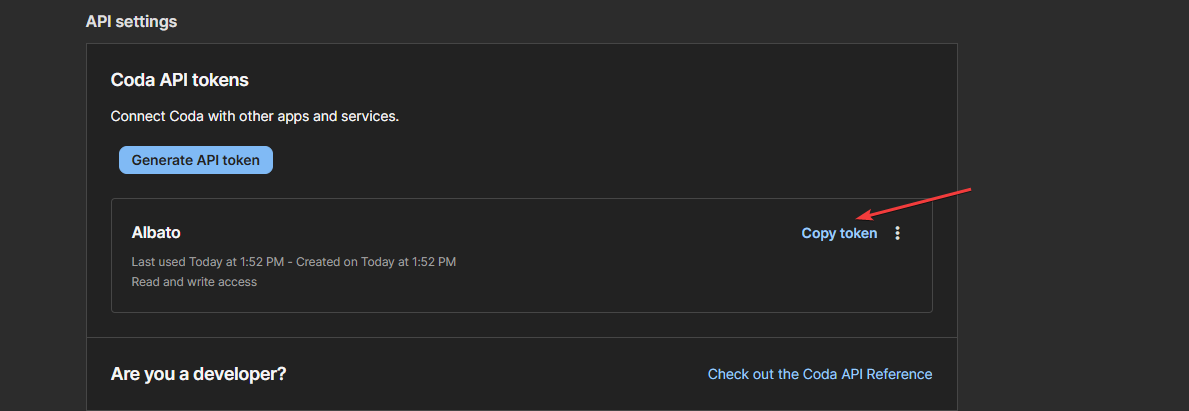Click the red arrow annotation tail
The height and width of the screenshot is (411, 1189).
point(968,190)
